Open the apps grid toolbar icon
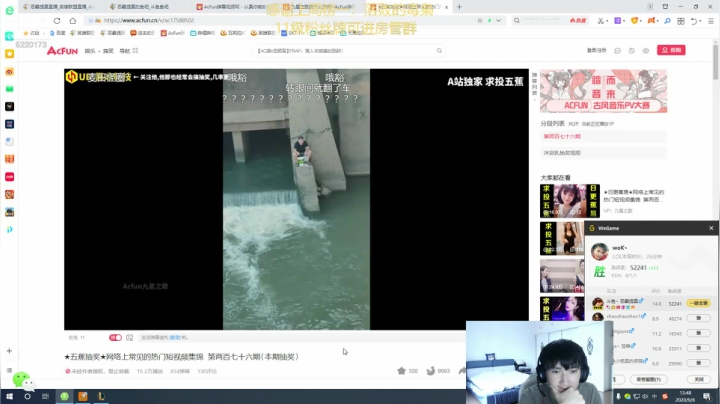720x404 pixels. point(681,21)
